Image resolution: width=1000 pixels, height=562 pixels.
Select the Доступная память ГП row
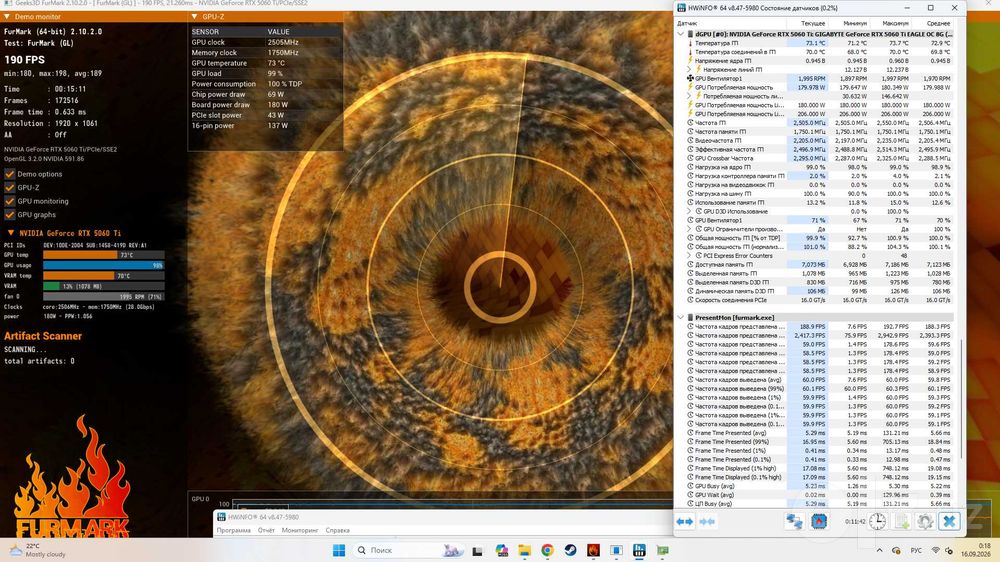tap(820, 264)
